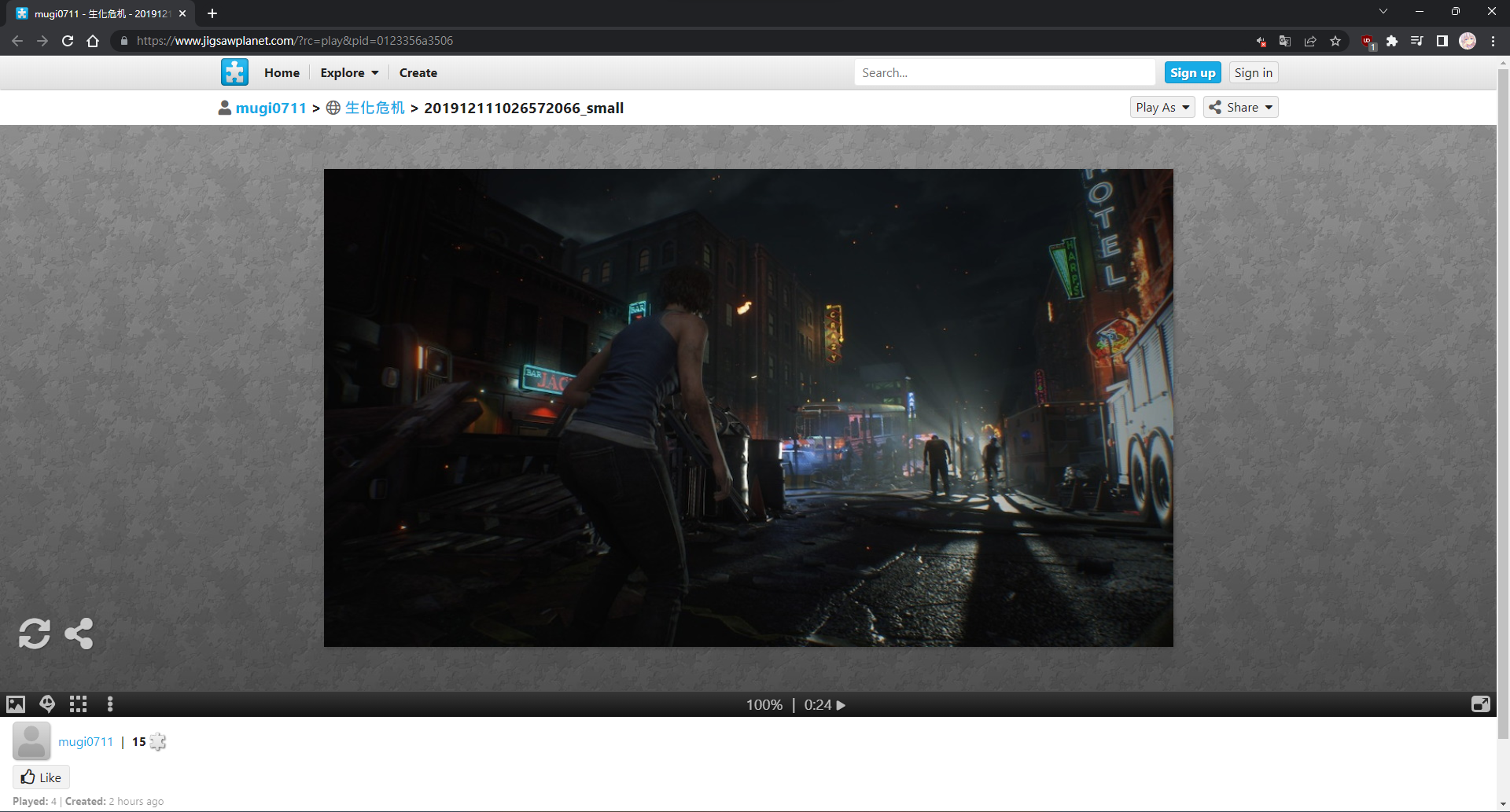Expand the Explore dropdown menu

349,72
